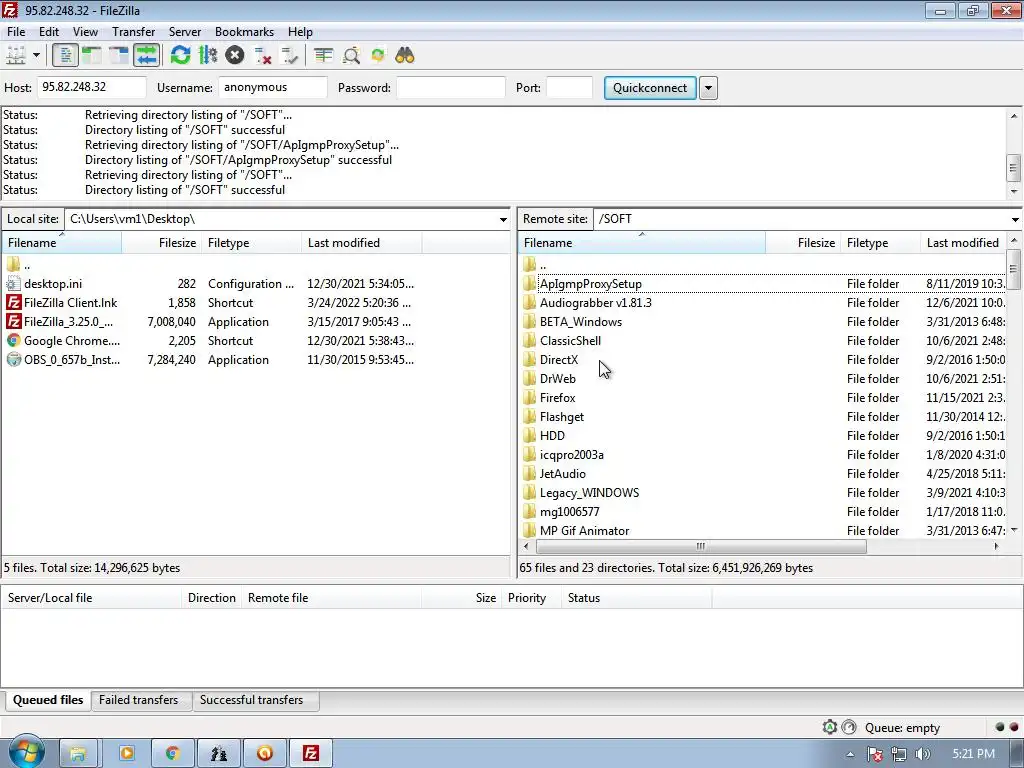Select the BETA_Windows folder
Image resolution: width=1024 pixels, height=768 pixels.
click(x=581, y=322)
